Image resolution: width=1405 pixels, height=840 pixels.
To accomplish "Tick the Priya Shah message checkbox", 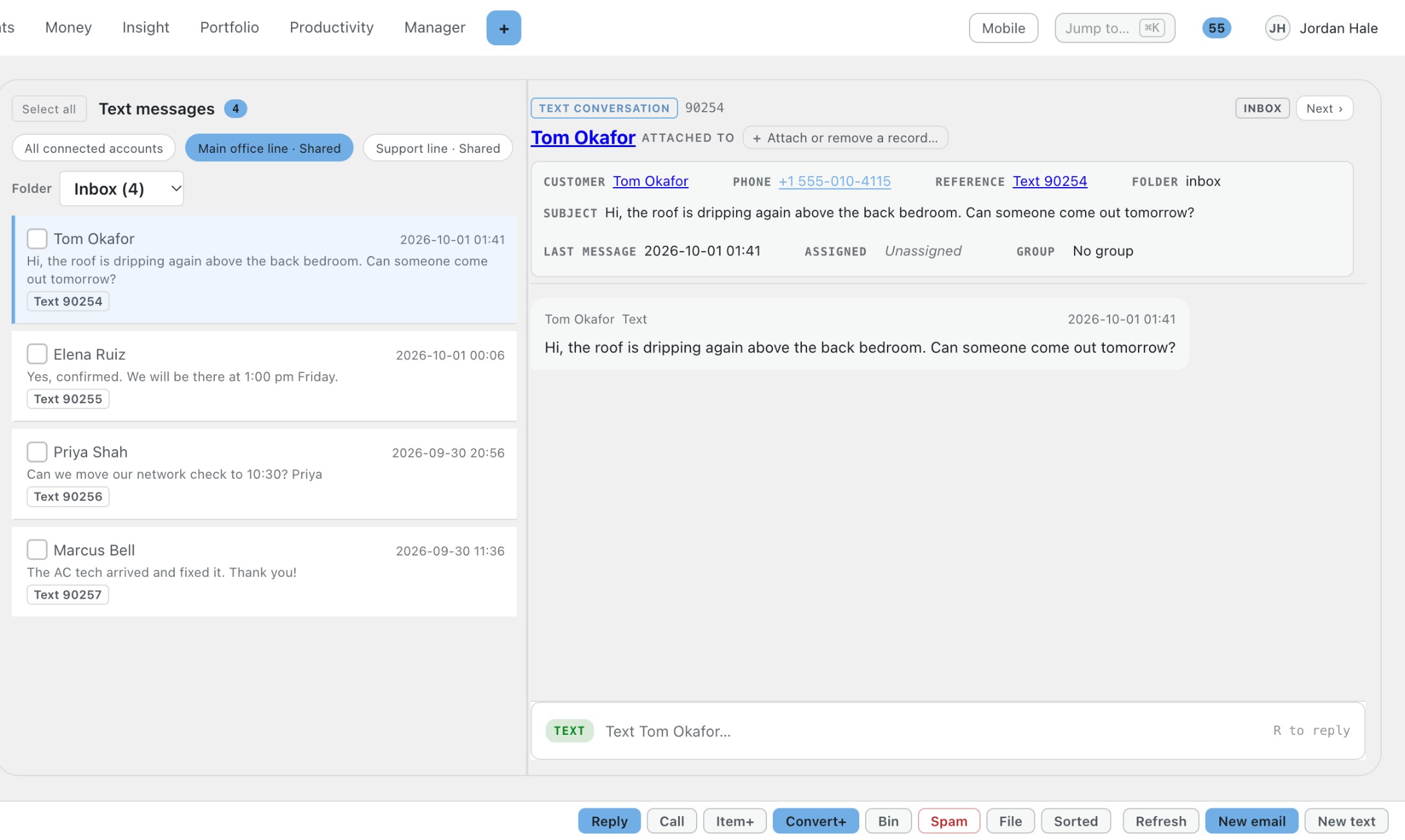I will click(x=37, y=452).
